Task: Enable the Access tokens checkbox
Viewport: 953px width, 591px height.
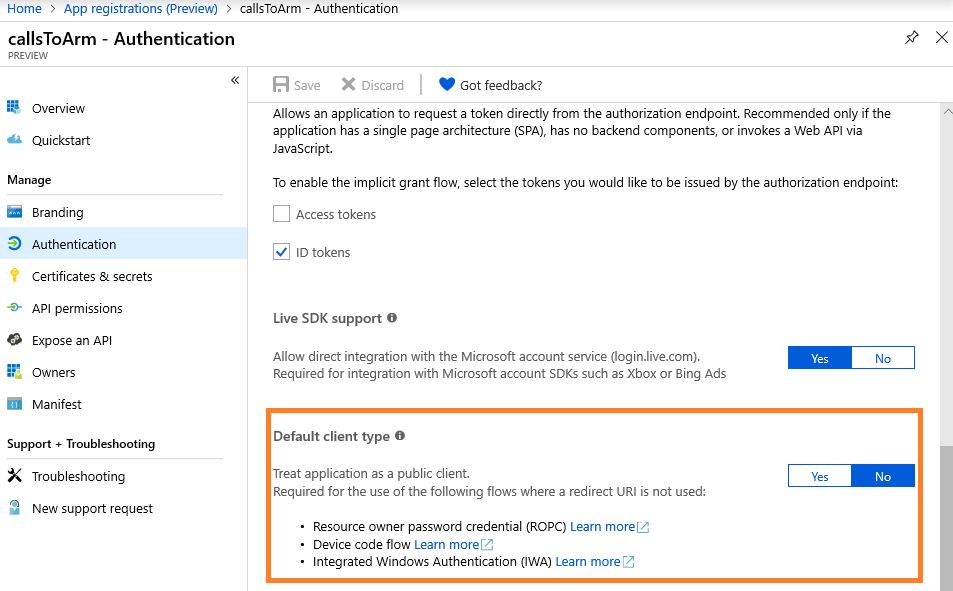Action: pyautogui.click(x=281, y=214)
